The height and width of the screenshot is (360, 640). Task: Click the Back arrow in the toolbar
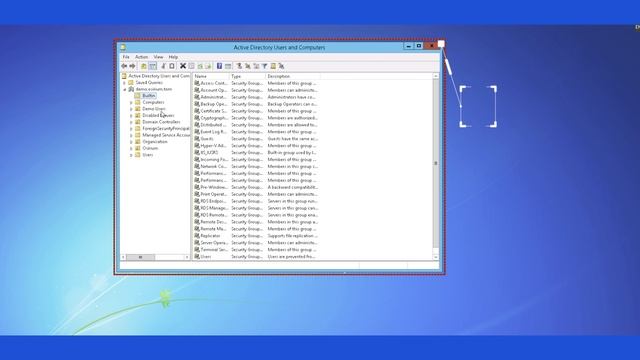124,66
